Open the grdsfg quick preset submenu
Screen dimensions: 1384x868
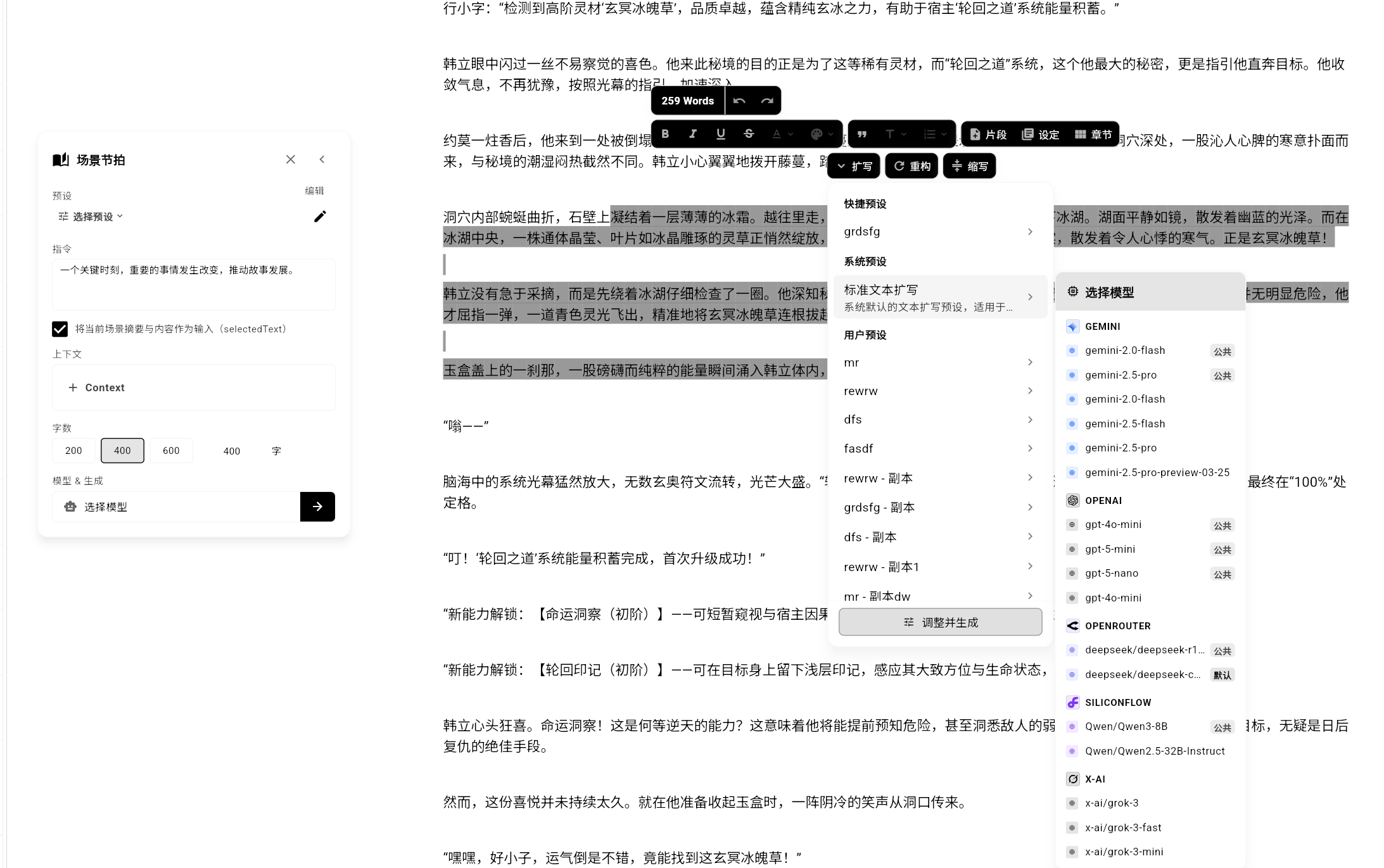[x=940, y=232]
